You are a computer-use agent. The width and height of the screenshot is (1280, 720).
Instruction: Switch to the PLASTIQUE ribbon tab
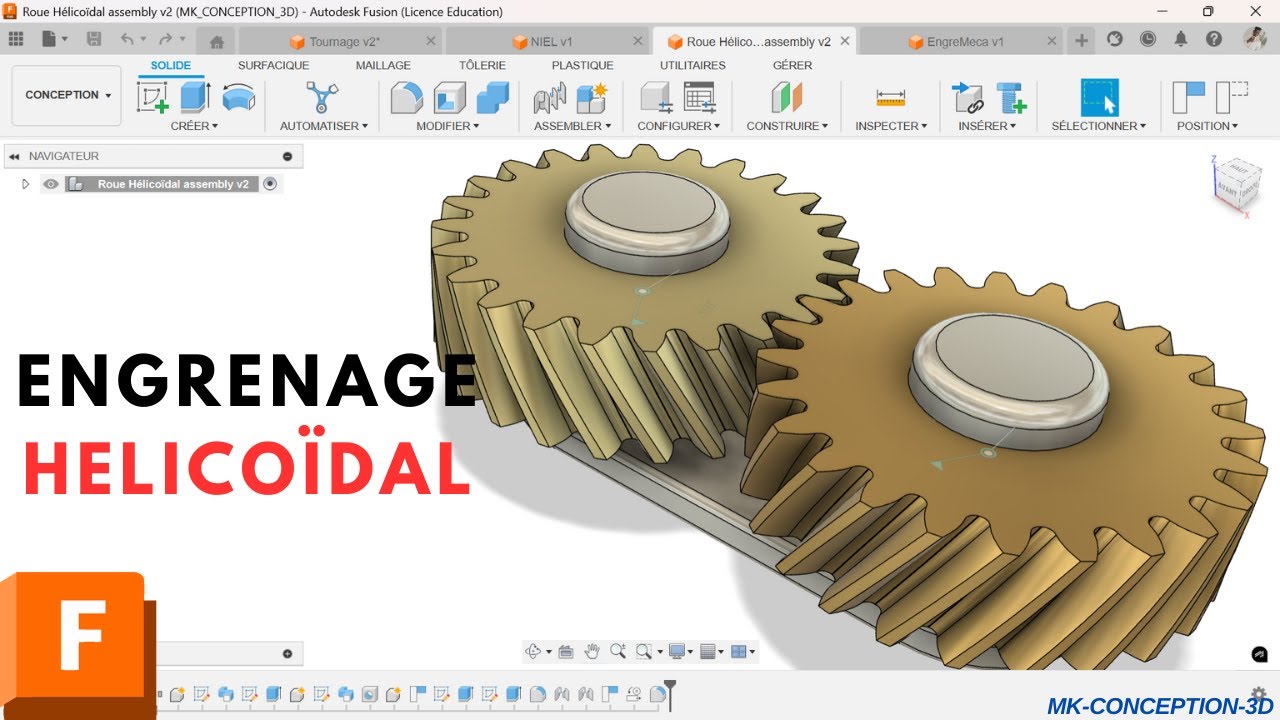pyautogui.click(x=582, y=65)
